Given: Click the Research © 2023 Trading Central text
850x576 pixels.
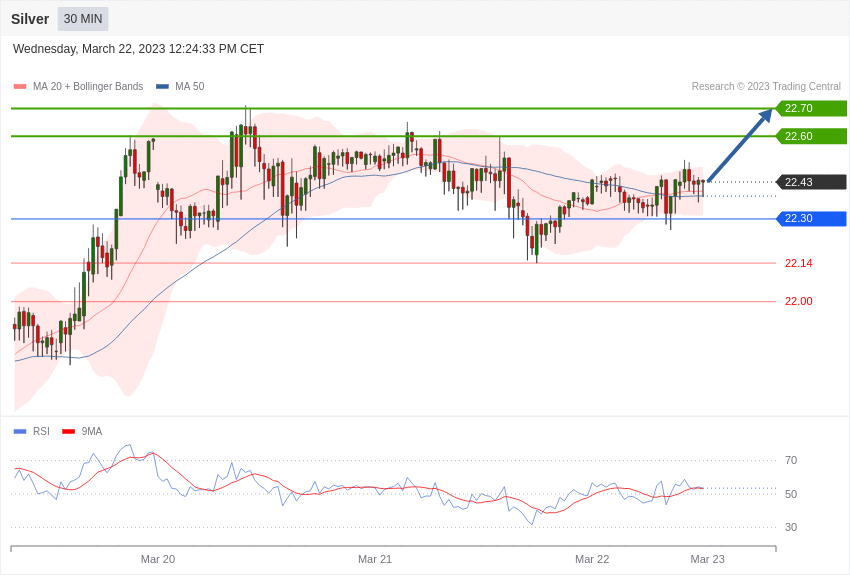Looking at the screenshot, I should coord(766,86).
